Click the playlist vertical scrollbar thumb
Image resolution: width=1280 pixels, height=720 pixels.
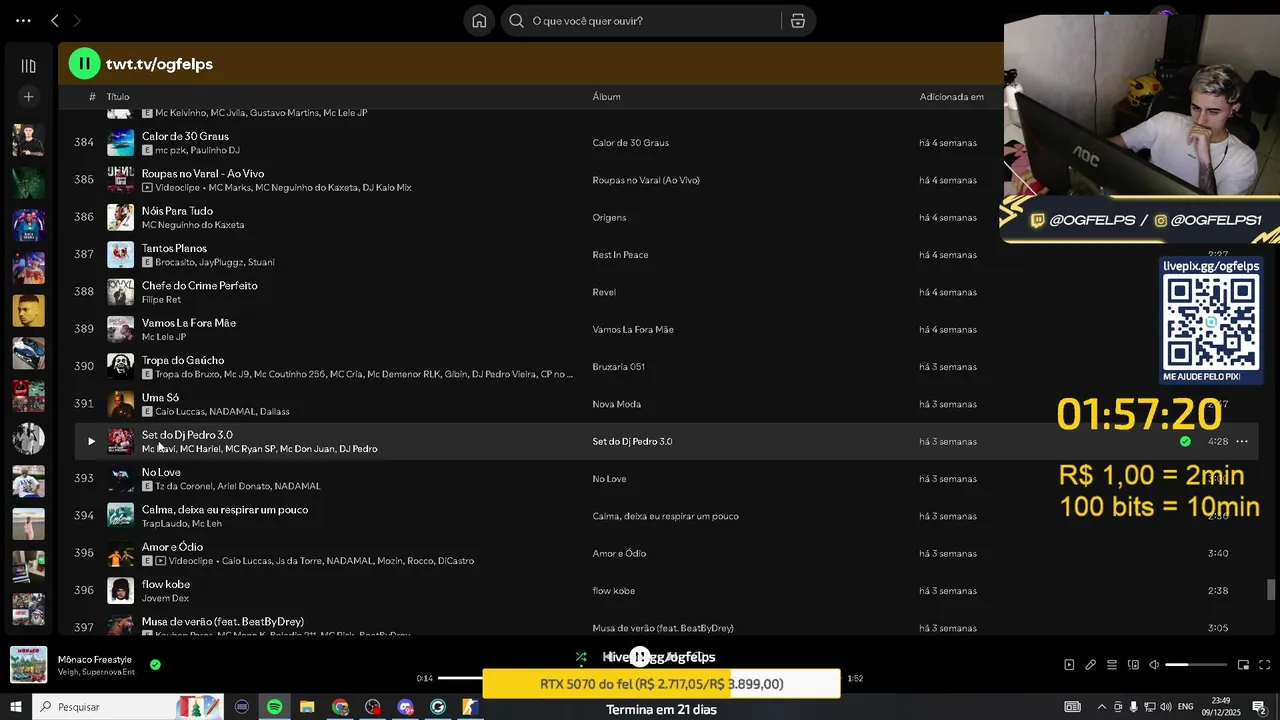point(1272,590)
